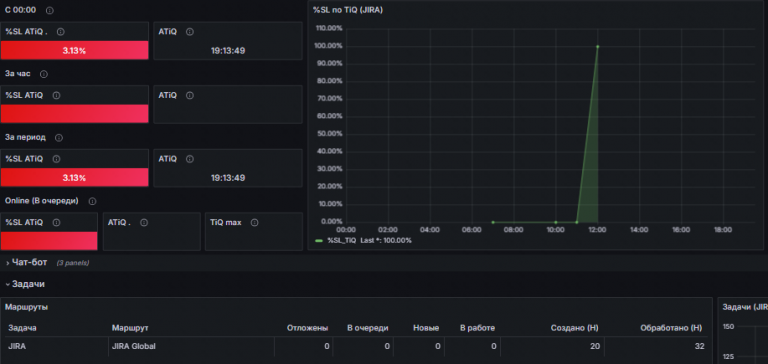Open Маршруты panel title menu
768x364 pixels.
26,307
